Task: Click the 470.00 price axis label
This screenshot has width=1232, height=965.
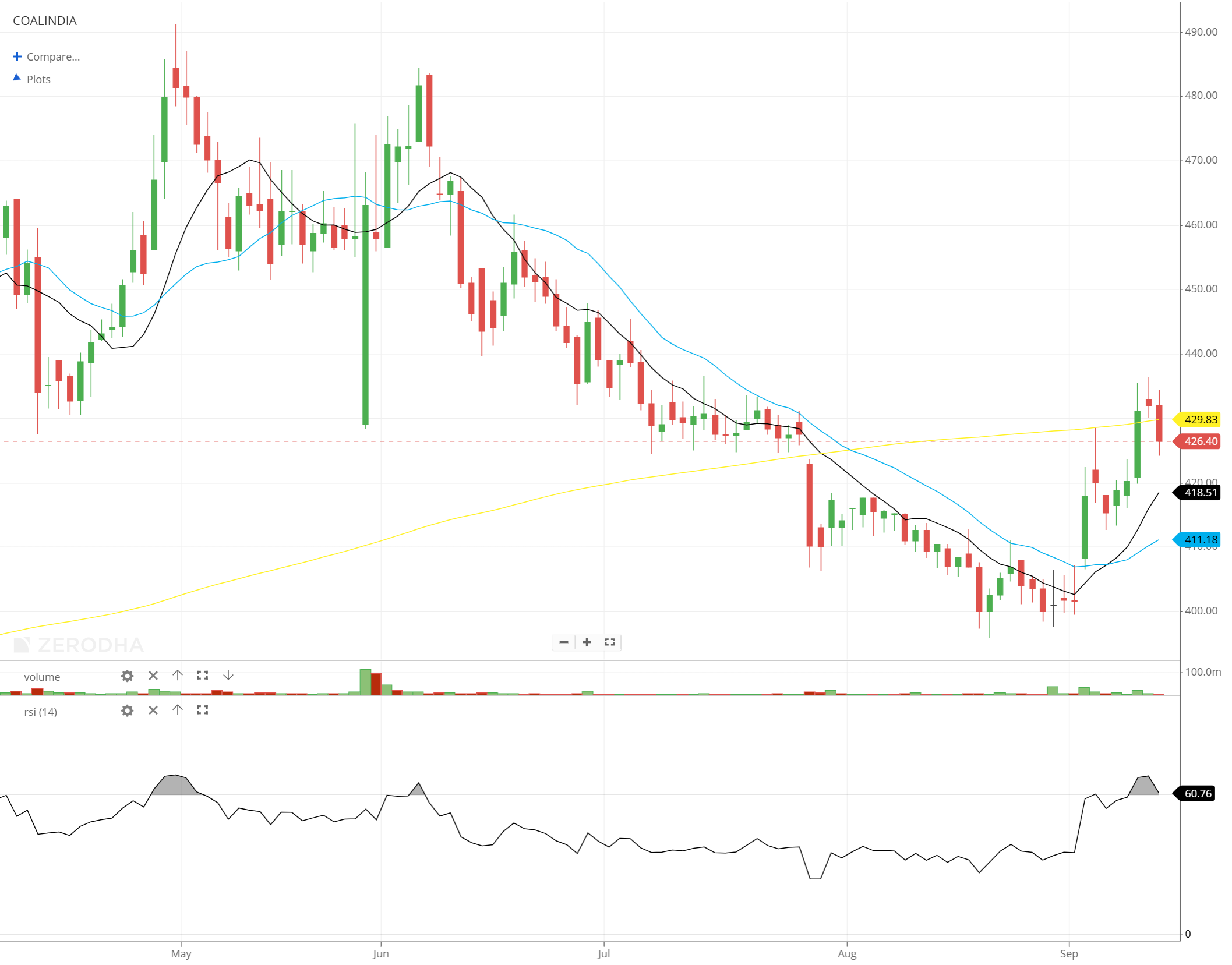Action: pyautogui.click(x=1201, y=160)
